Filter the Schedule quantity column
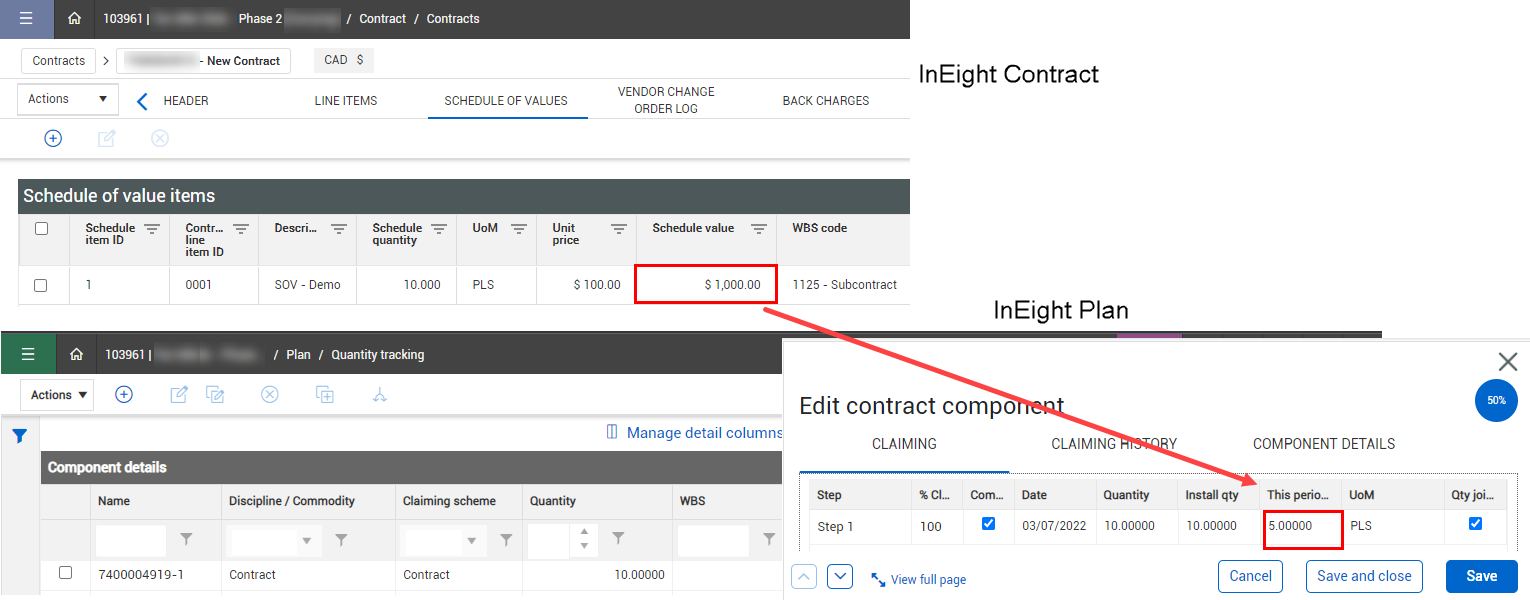The height and width of the screenshot is (600, 1530). point(439,228)
